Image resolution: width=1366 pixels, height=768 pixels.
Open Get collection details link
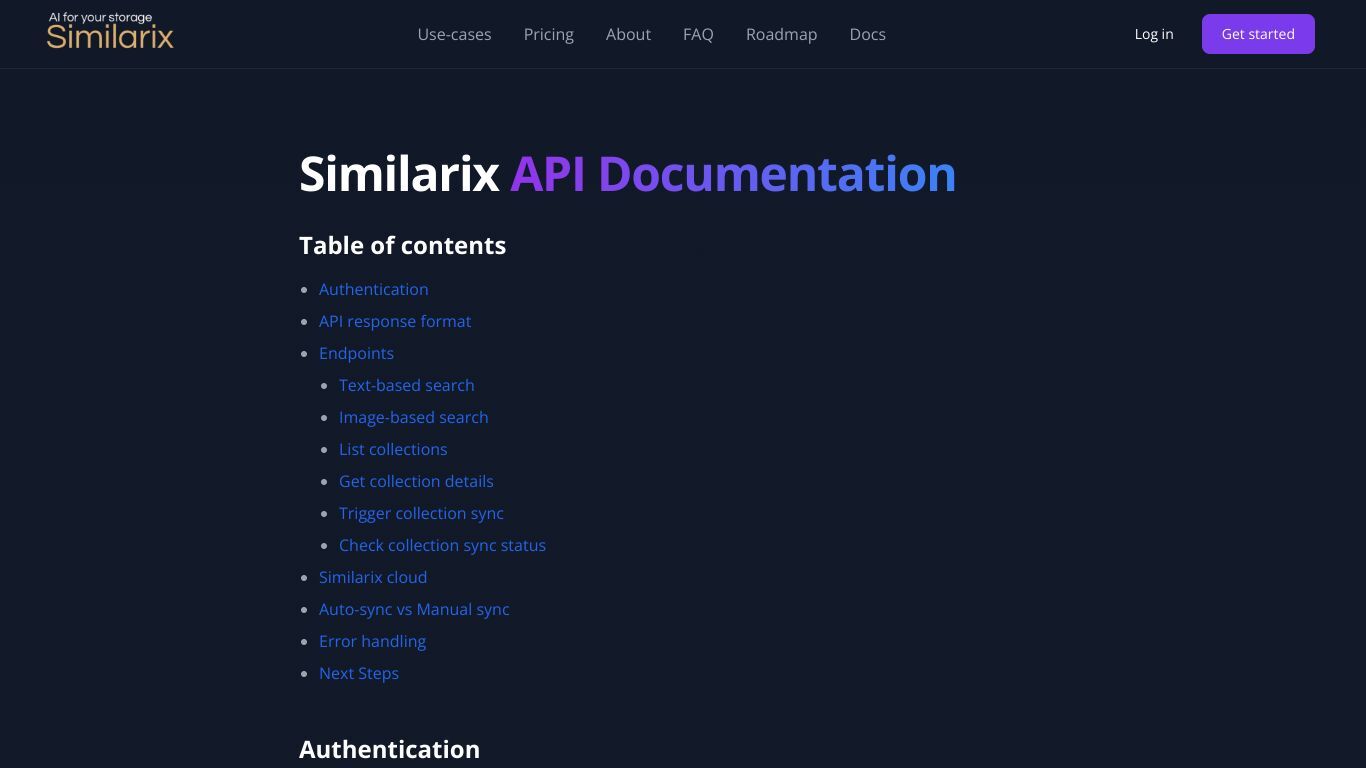tap(416, 481)
